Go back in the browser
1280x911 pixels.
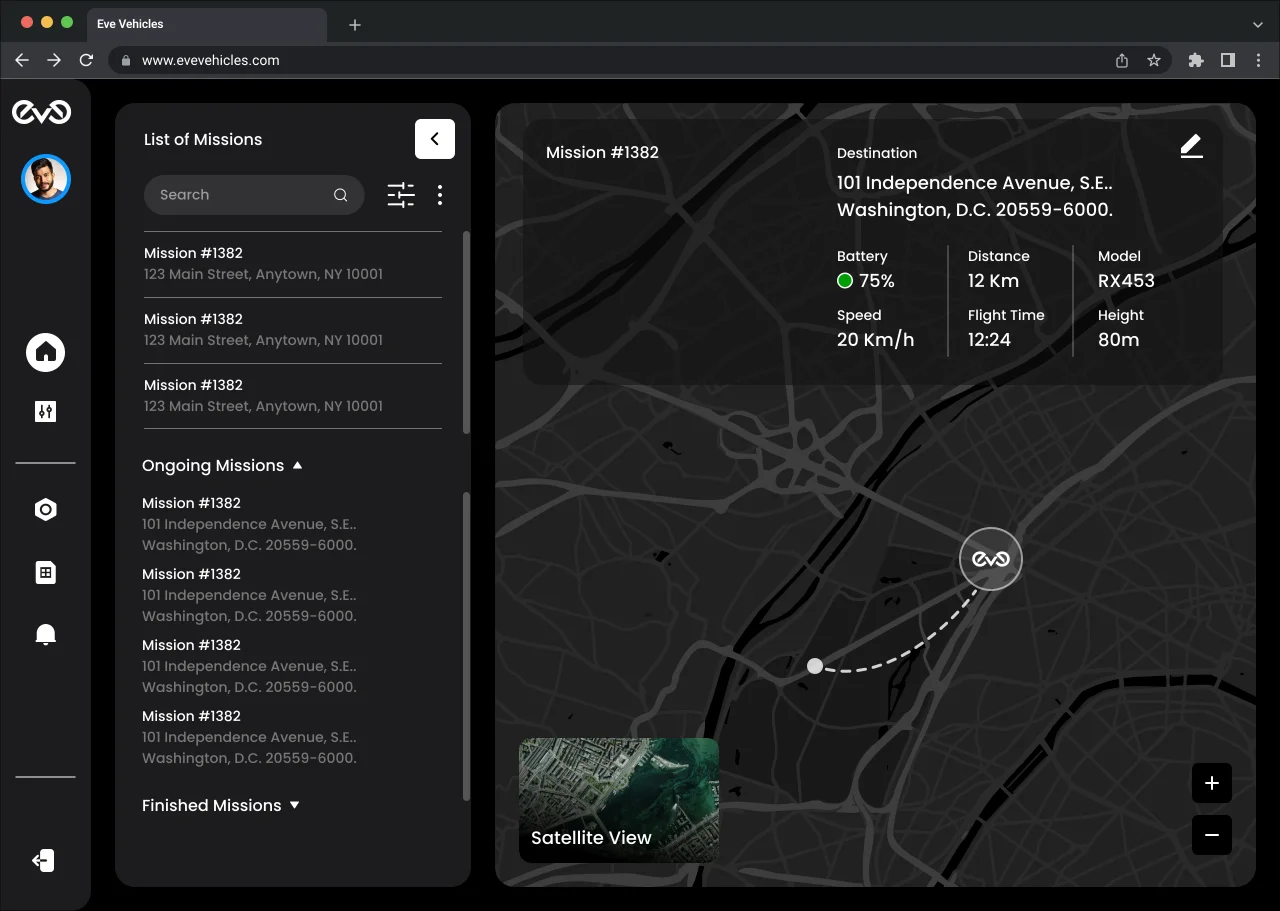point(22,60)
